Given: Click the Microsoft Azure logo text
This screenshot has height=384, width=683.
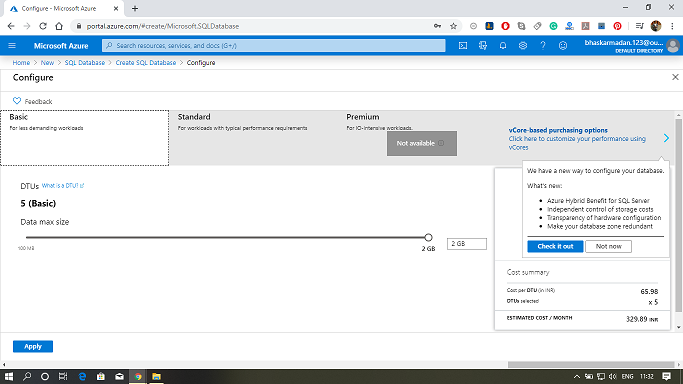Looking at the screenshot, I should click(61, 46).
